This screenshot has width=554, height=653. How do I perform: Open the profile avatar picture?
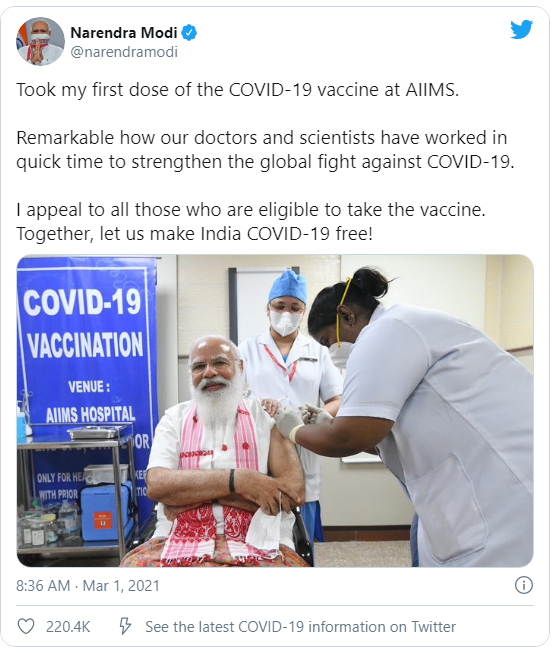(x=40, y=41)
